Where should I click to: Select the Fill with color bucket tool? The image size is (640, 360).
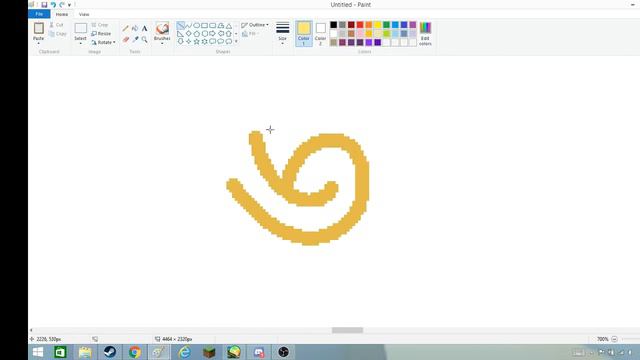coord(135,29)
